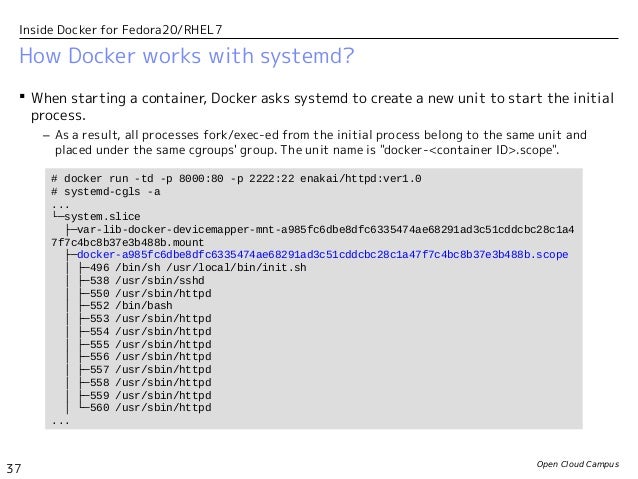The width and height of the screenshot is (638, 479).
Task: Click the '7f7c4bc8b37e3b488b.mount' continuation line
Action: [127, 243]
